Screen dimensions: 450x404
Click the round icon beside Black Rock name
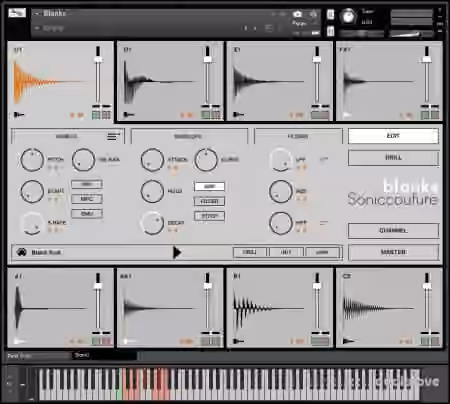click(22, 252)
